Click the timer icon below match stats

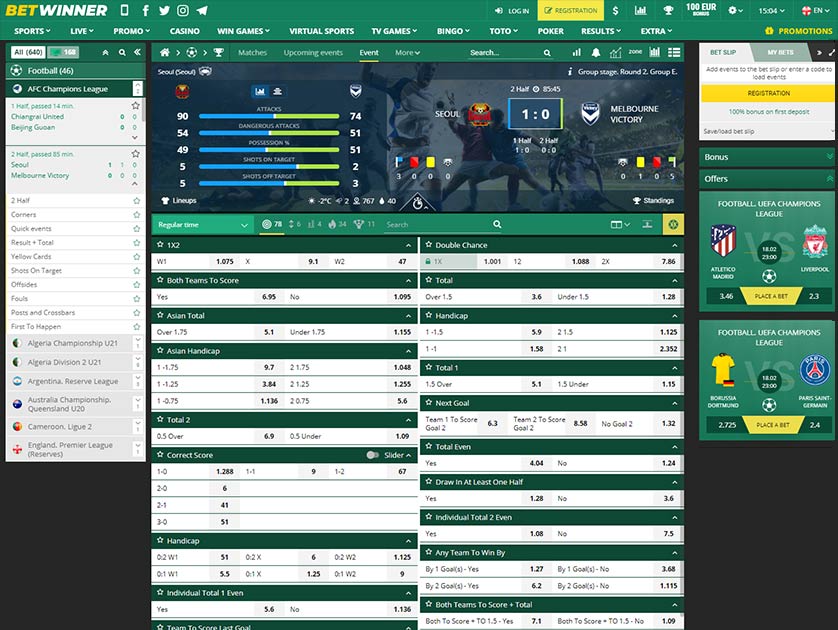click(x=418, y=203)
